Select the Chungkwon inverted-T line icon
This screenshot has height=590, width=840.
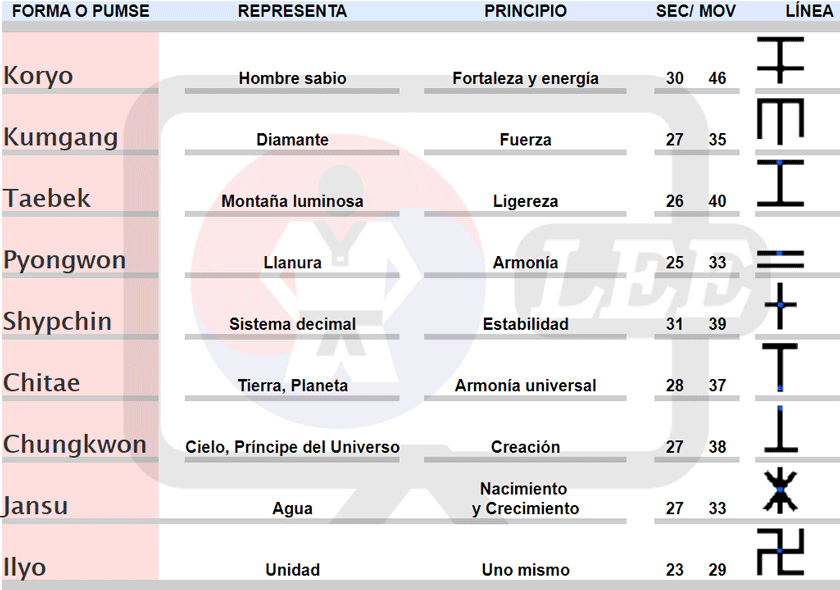point(780,428)
